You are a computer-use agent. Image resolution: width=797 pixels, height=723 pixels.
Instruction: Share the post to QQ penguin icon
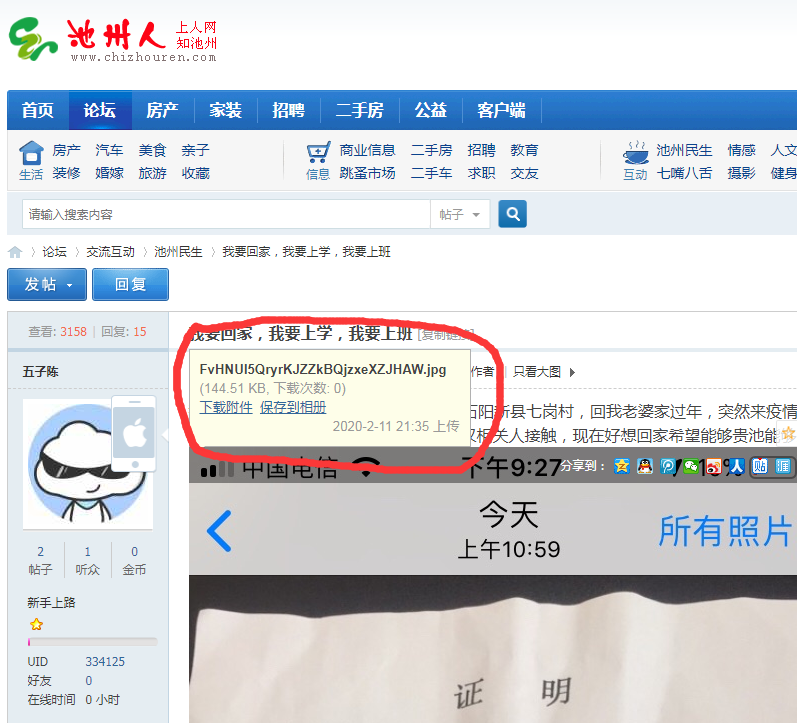(645, 466)
